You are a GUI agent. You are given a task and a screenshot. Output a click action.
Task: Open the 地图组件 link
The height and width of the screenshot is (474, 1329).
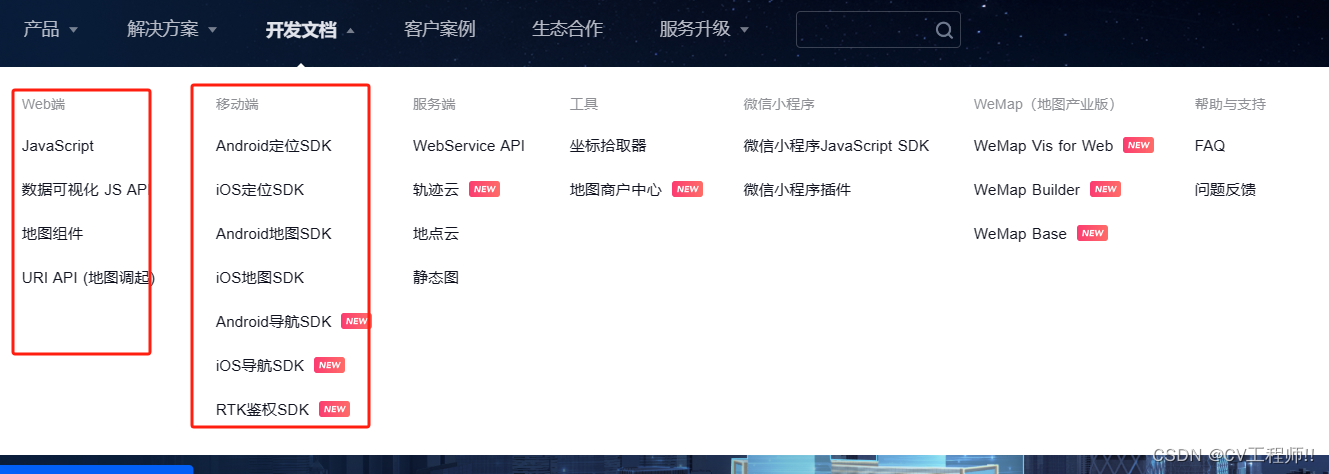click(52, 234)
